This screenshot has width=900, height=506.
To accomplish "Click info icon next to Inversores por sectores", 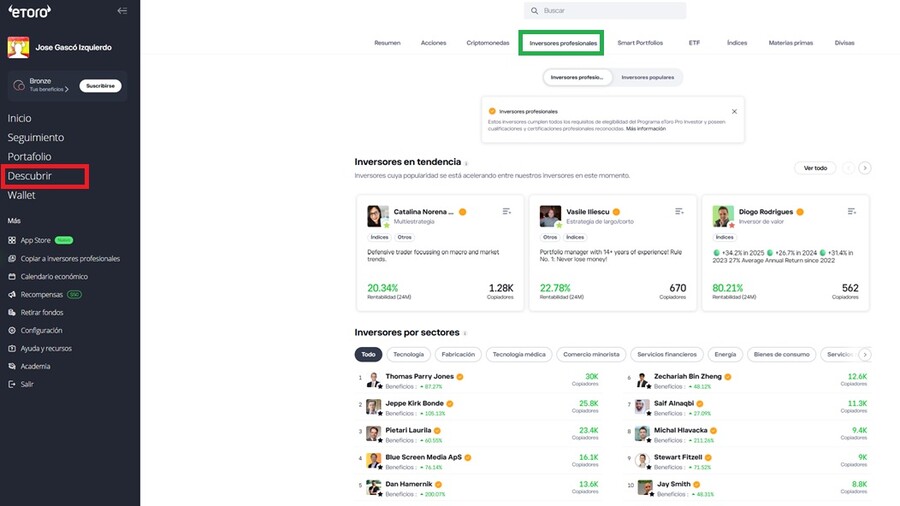I will click(464, 333).
